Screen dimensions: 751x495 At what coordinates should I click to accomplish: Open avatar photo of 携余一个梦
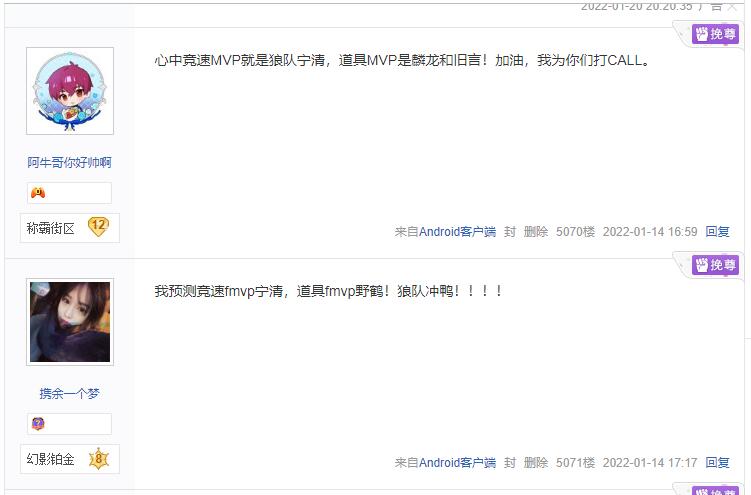70,322
